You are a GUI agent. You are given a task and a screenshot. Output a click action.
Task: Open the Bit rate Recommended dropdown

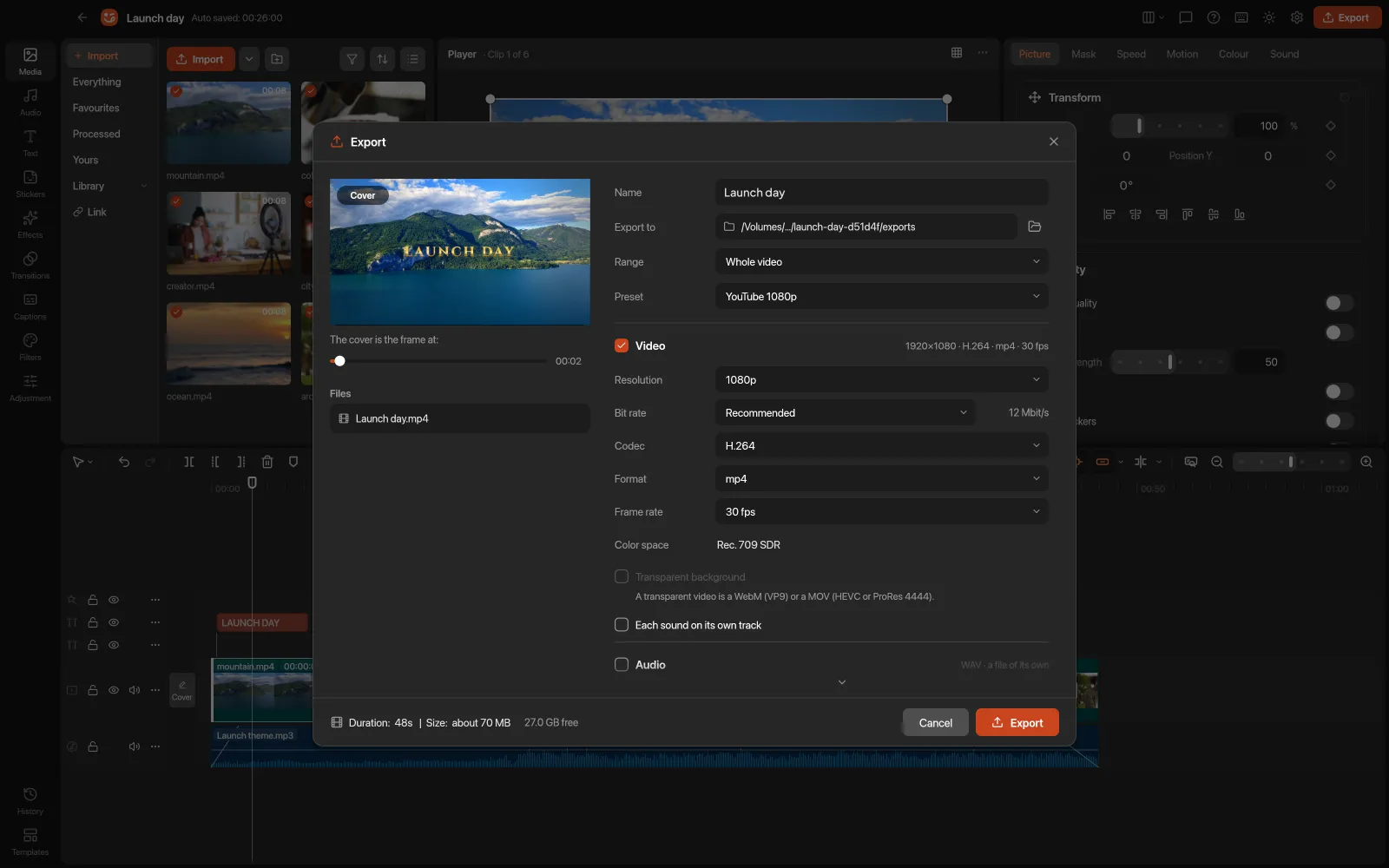[846, 412]
